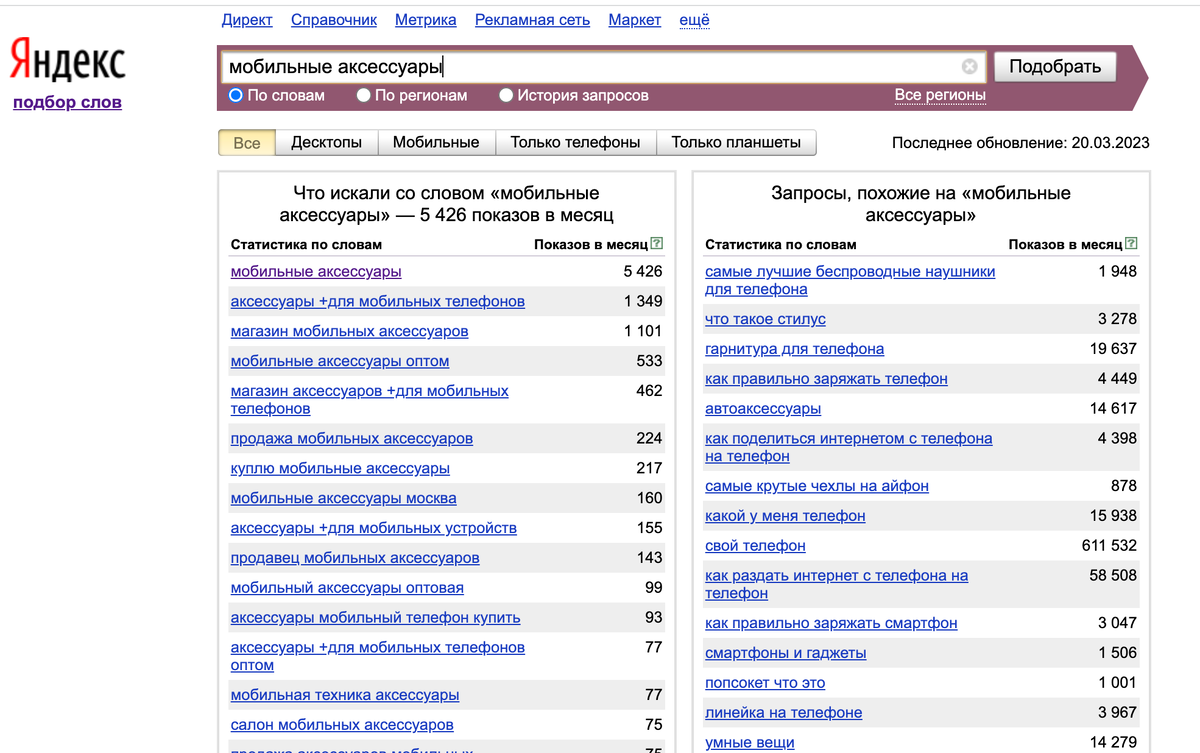Open similar query 'автоаксессуары'
This screenshot has width=1200, height=753.
point(763,409)
